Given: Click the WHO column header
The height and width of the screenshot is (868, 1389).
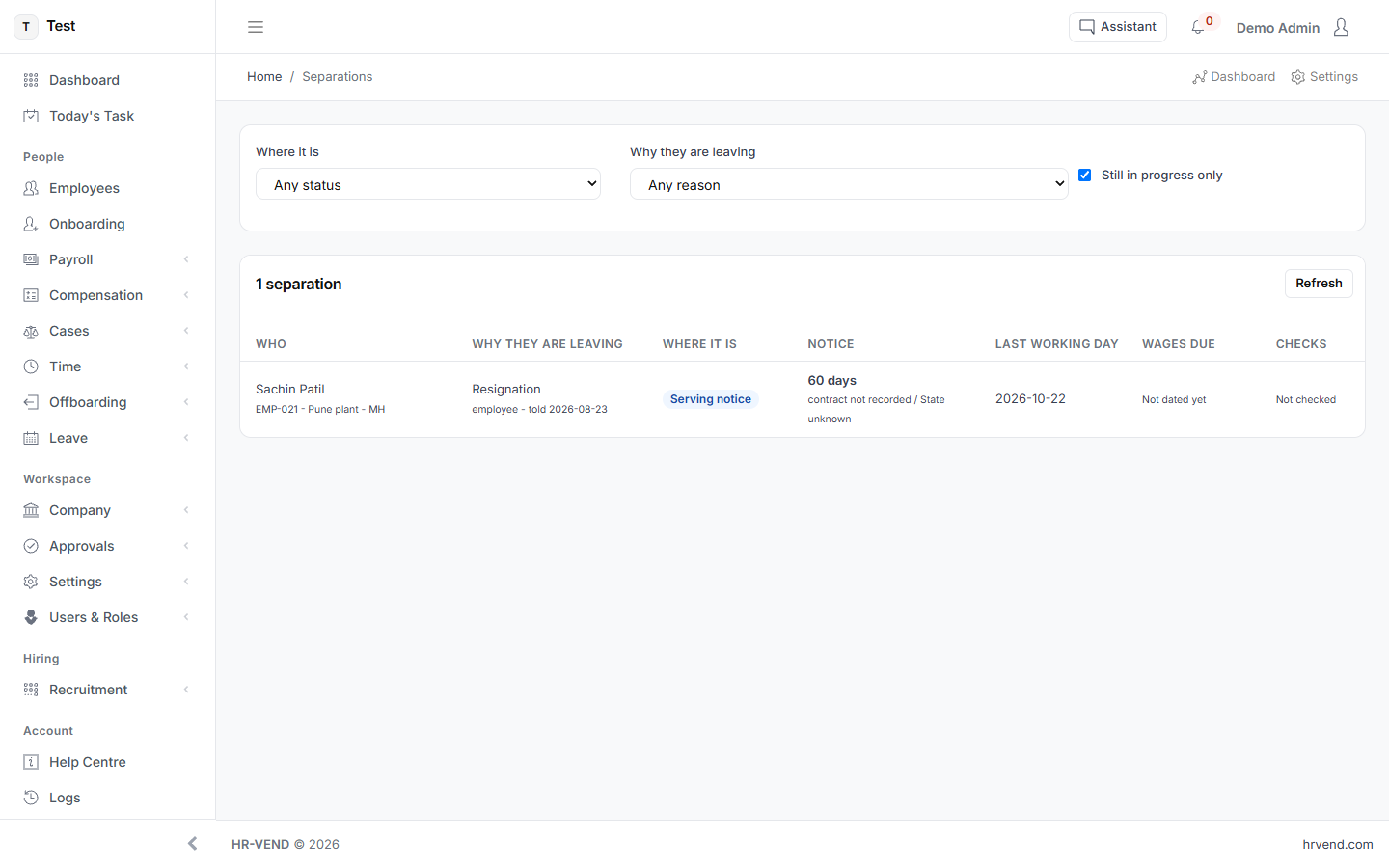Looking at the screenshot, I should pos(271,344).
